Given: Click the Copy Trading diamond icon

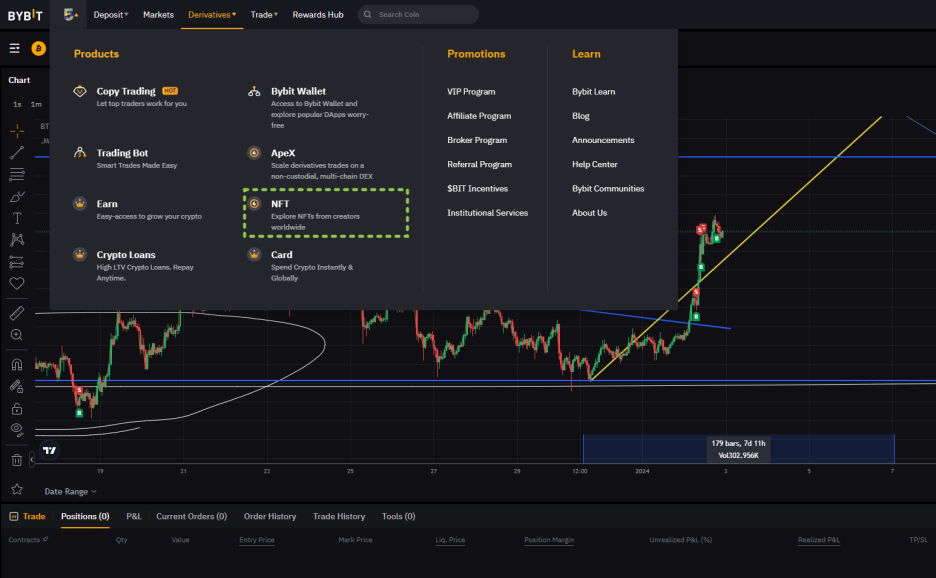Looking at the screenshot, I should [80, 91].
